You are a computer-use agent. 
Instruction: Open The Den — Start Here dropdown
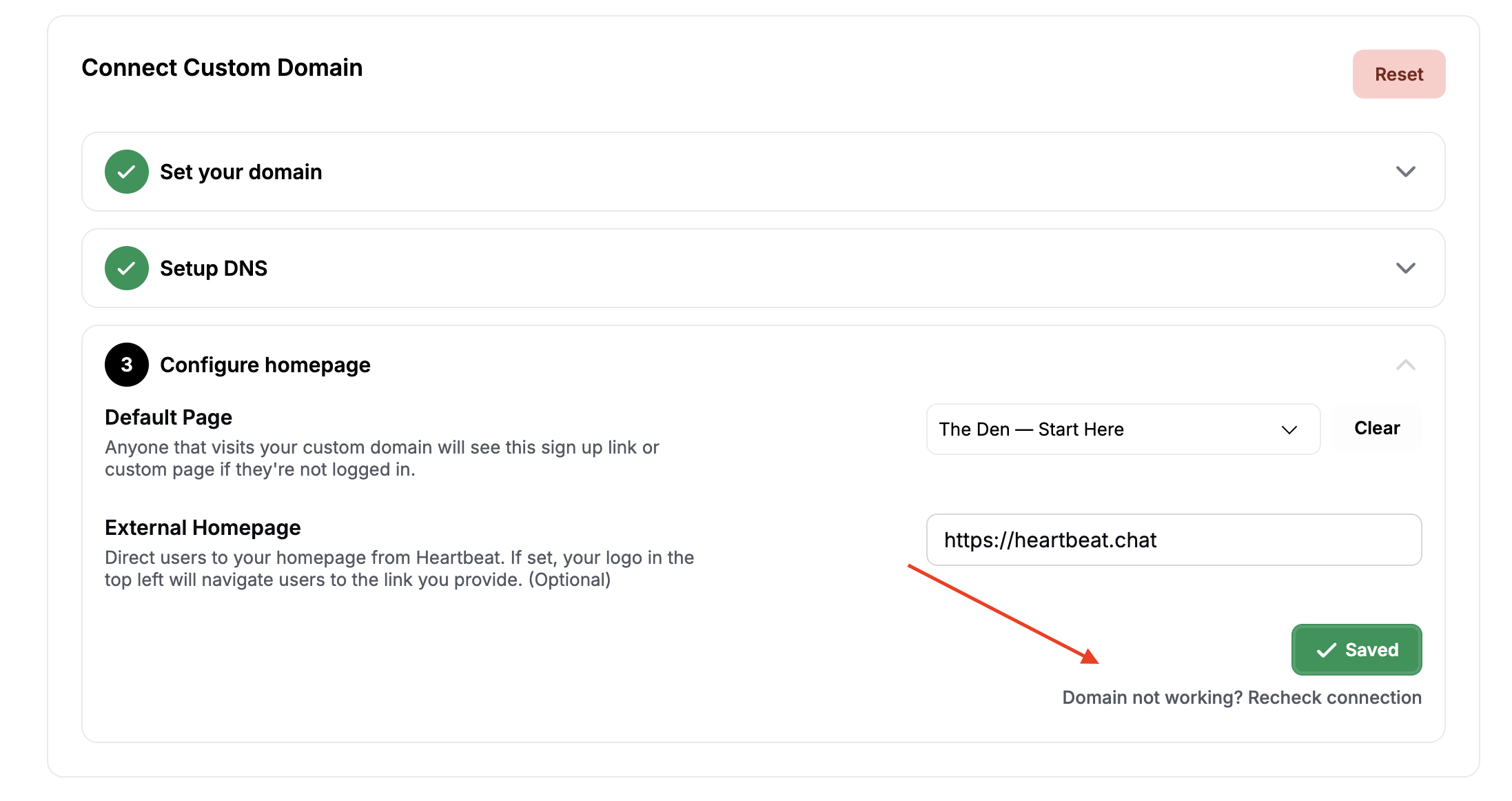point(1123,429)
